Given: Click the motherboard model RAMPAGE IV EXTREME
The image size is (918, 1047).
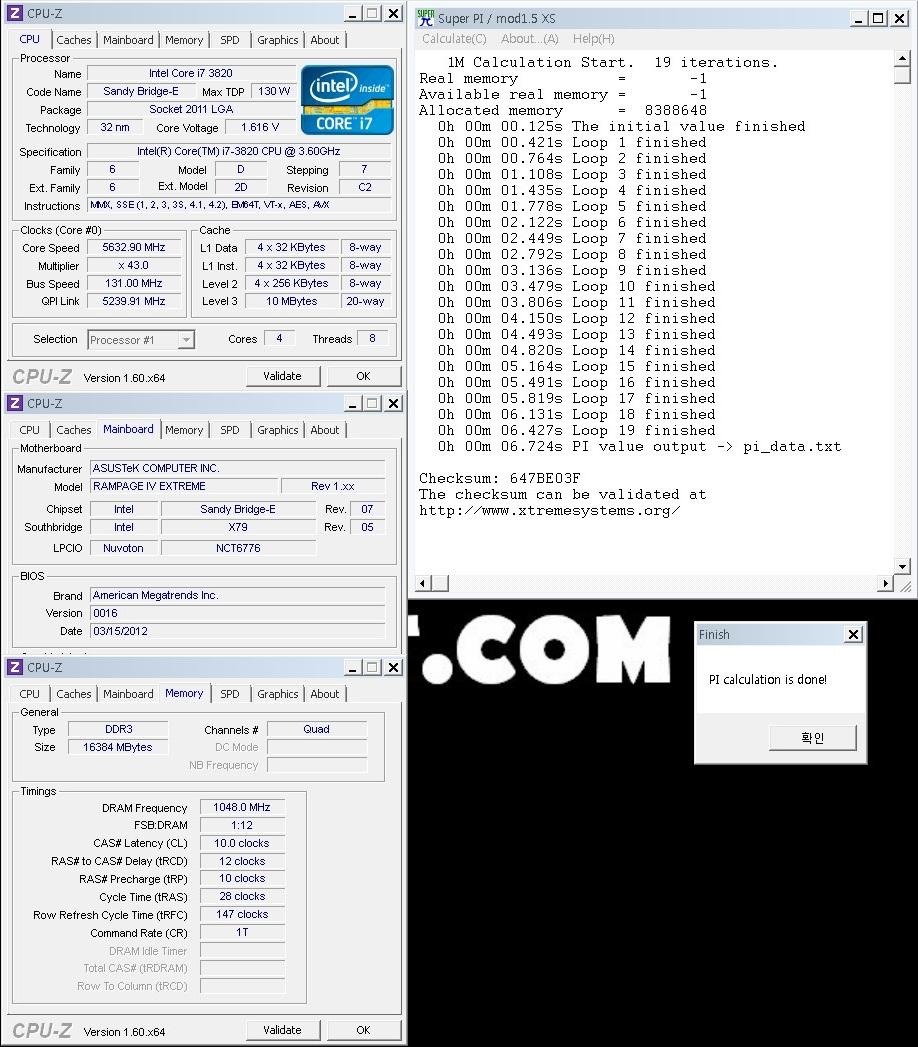Looking at the screenshot, I should [184, 487].
